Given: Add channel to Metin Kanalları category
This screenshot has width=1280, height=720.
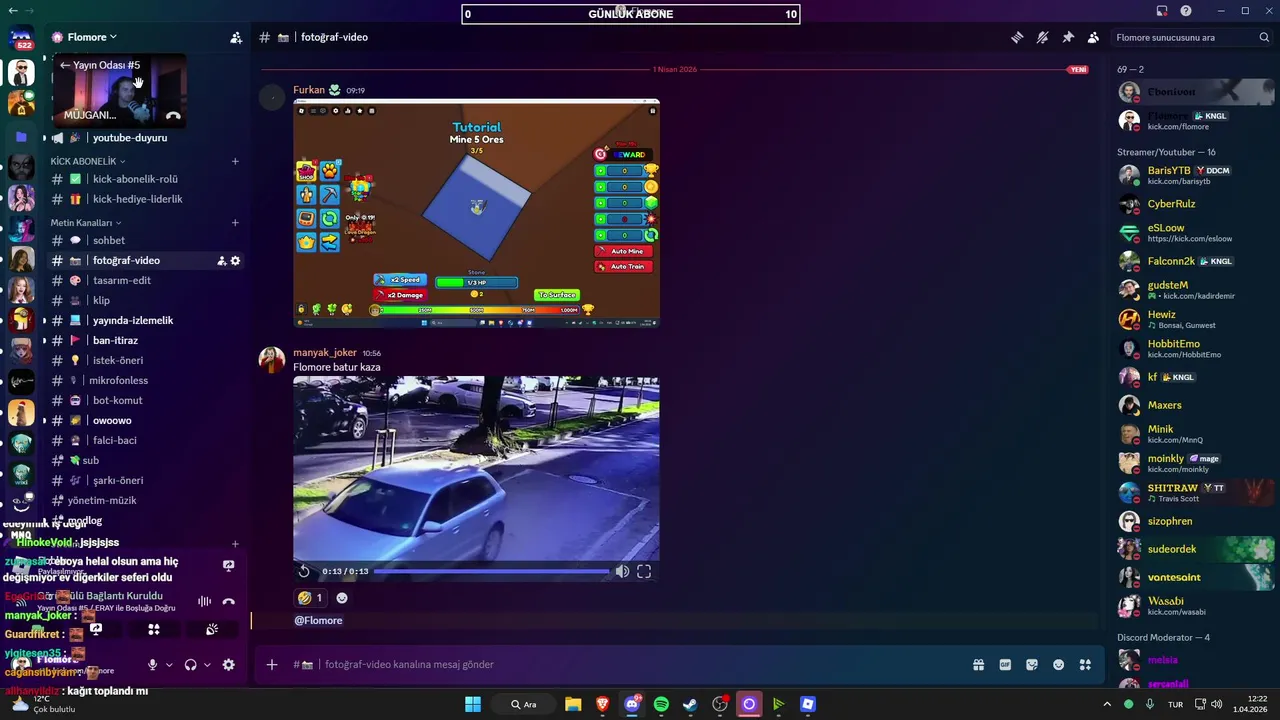Looking at the screenshot, I should point(235,223).
